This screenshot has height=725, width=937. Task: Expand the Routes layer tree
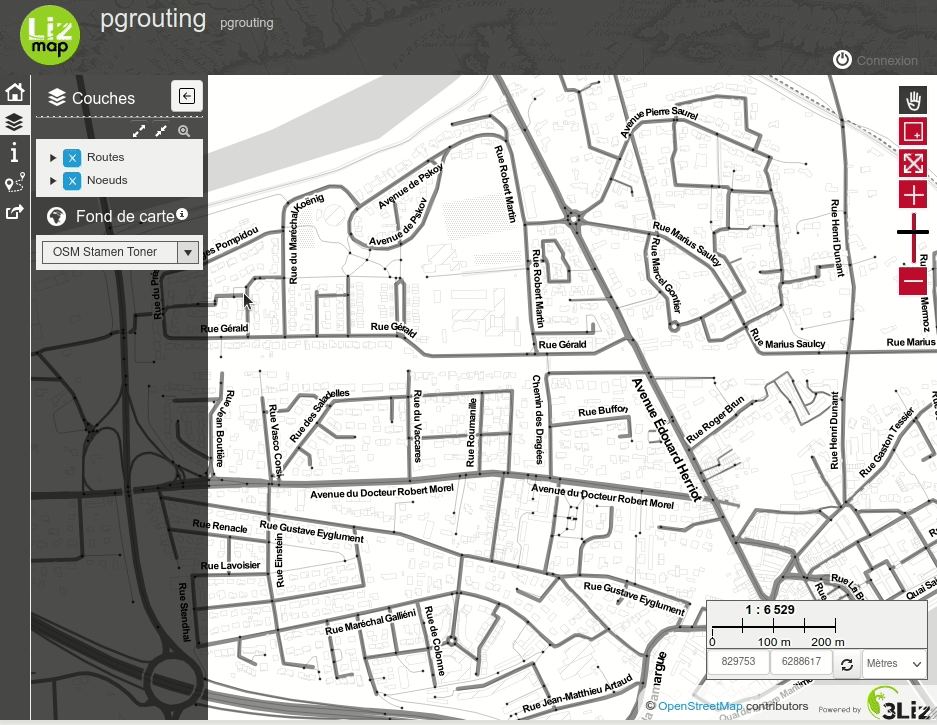point(53,158)
